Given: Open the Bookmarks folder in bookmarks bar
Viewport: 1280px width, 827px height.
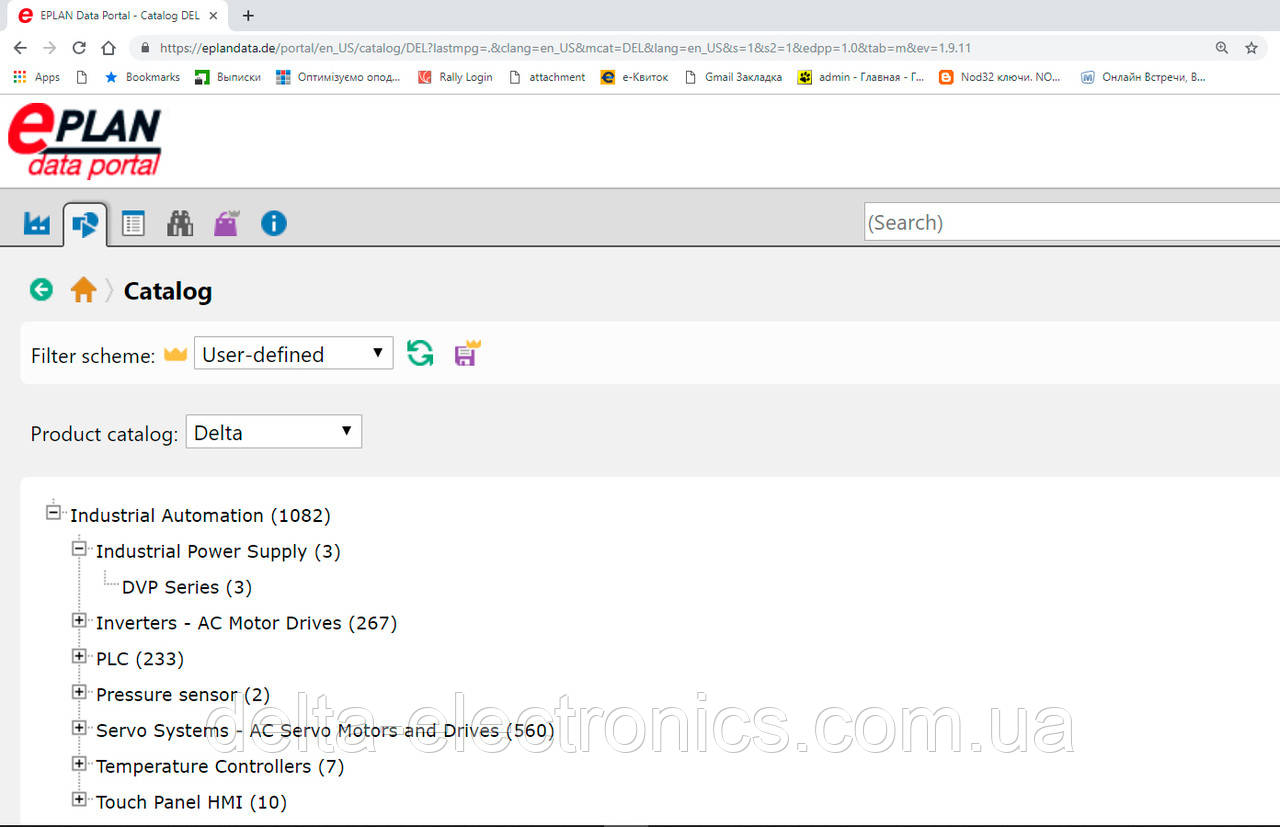Looking at the screenshot, I should click(x=142, y=77).
